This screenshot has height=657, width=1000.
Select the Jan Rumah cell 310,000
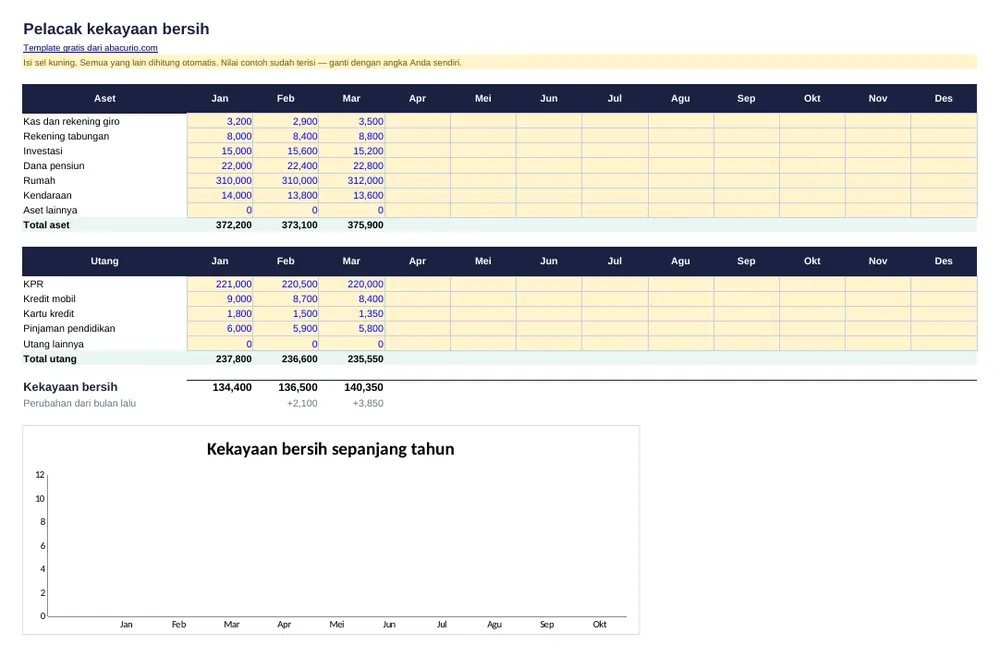220,181
